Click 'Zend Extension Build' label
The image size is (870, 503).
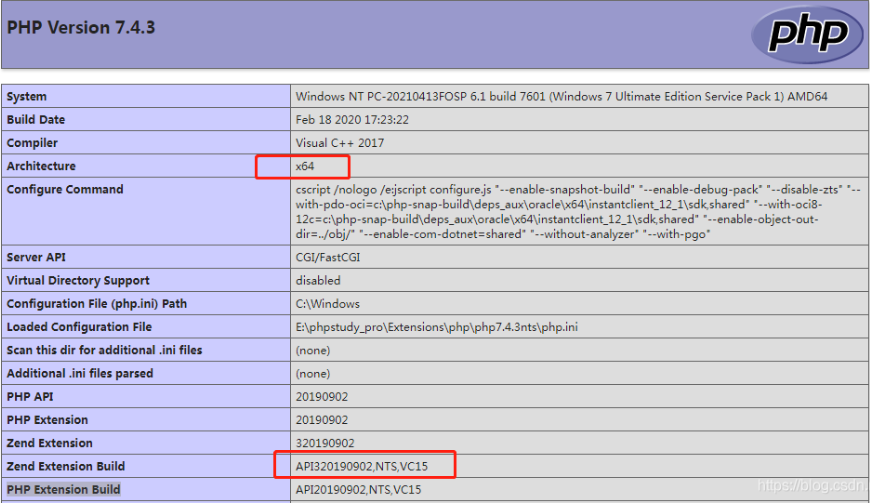[x=65, y=467]
